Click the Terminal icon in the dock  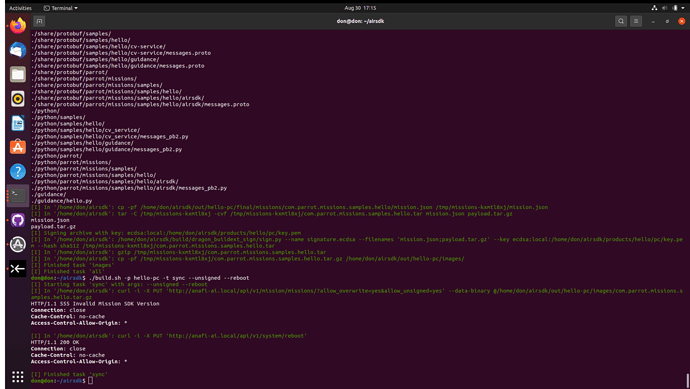18,195
